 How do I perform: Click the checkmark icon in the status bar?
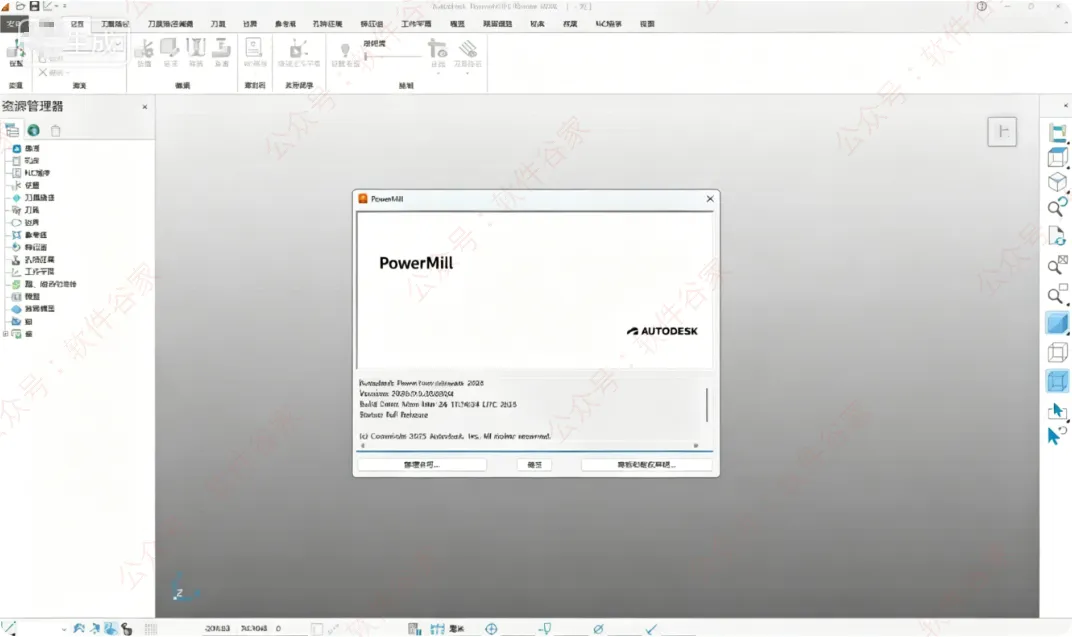(651, 629)
